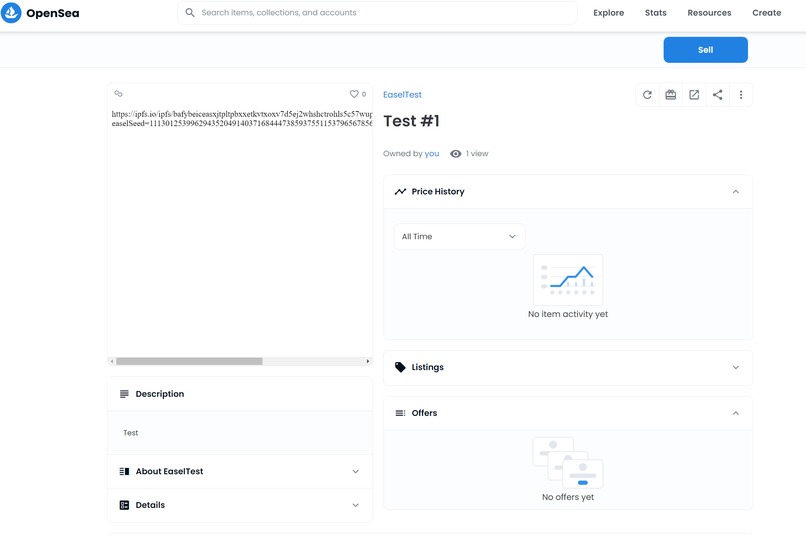This screenshot has width=806, height=535.
Task: Click the heart favorite icon
Action: click(354, 94)
